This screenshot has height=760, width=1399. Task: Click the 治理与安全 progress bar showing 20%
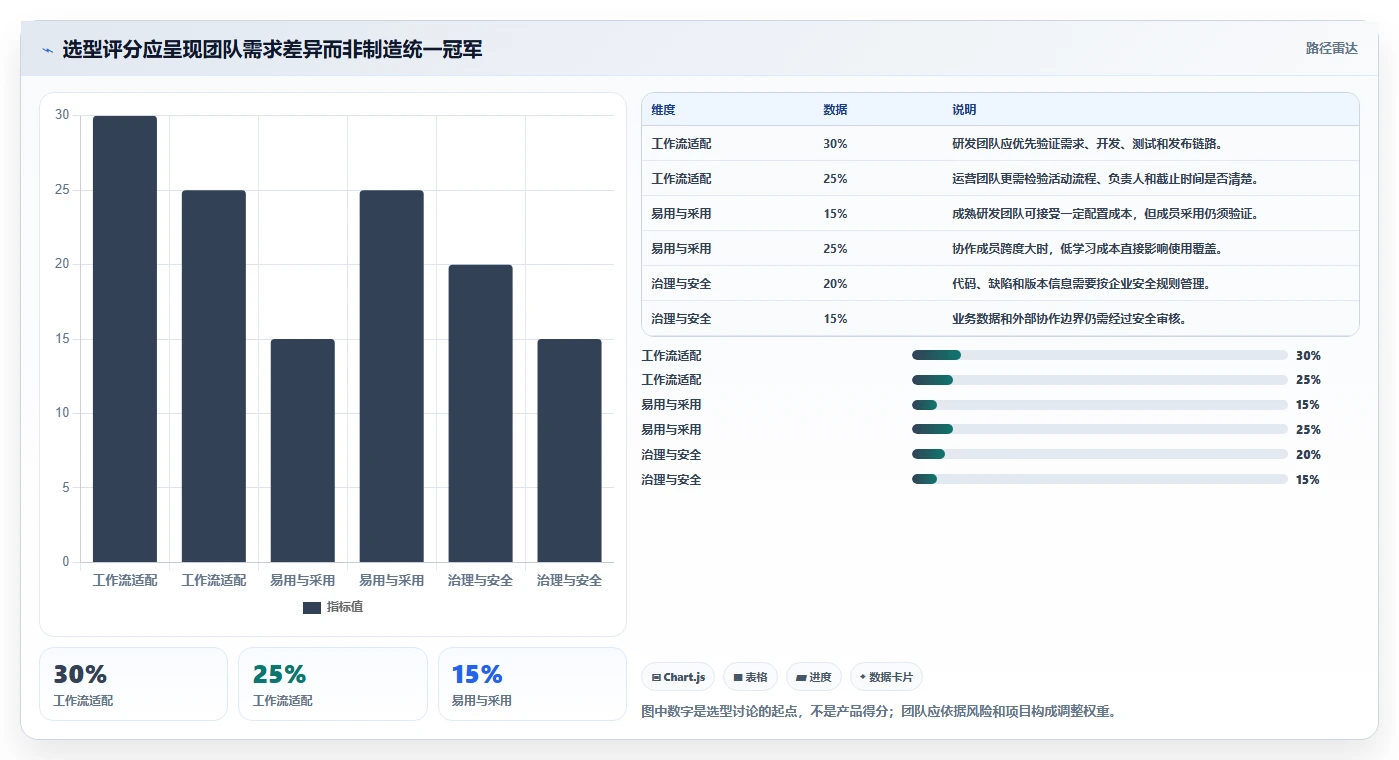(1099, 455)
